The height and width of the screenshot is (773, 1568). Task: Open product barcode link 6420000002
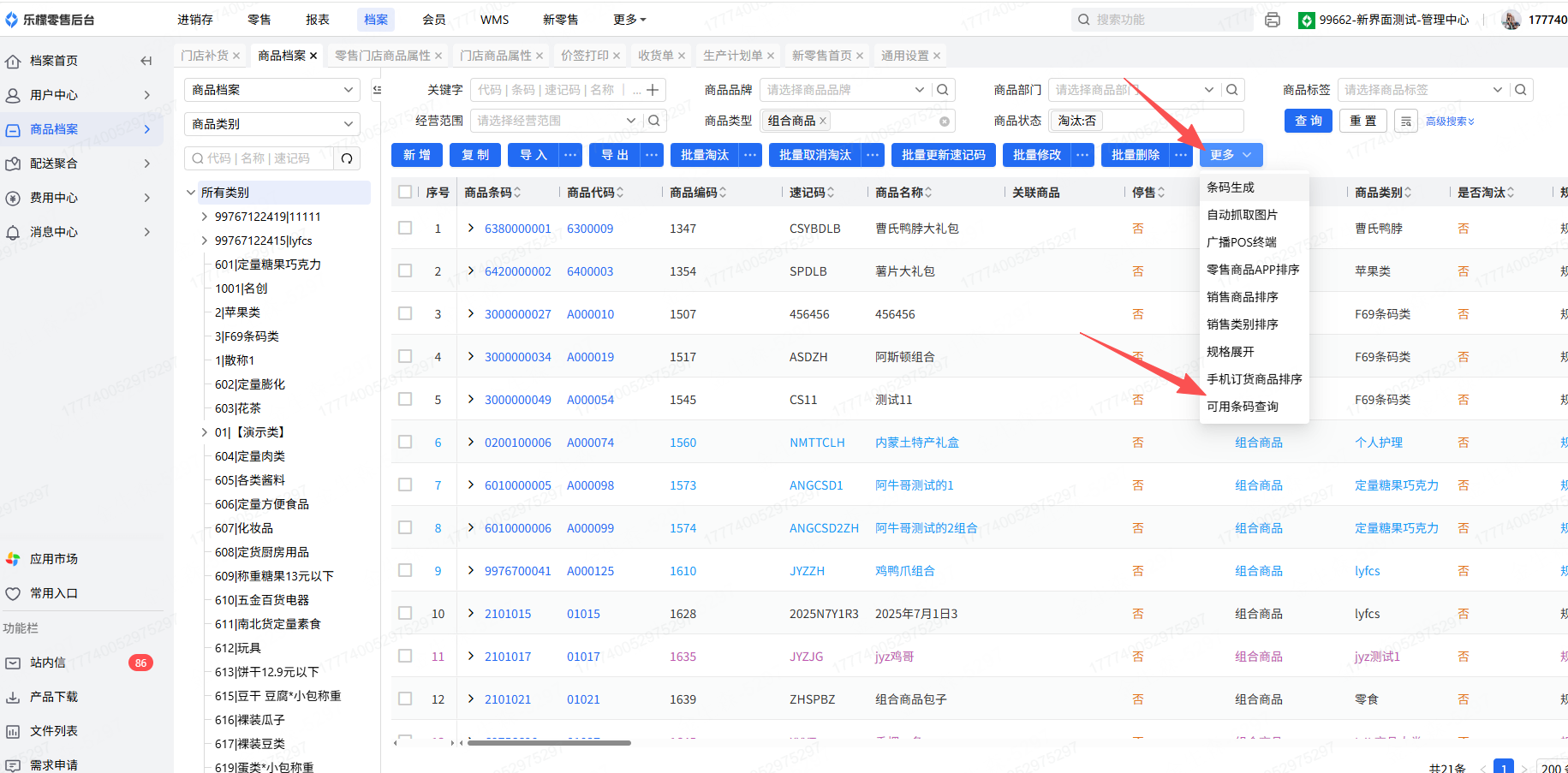tap(518, 271)
